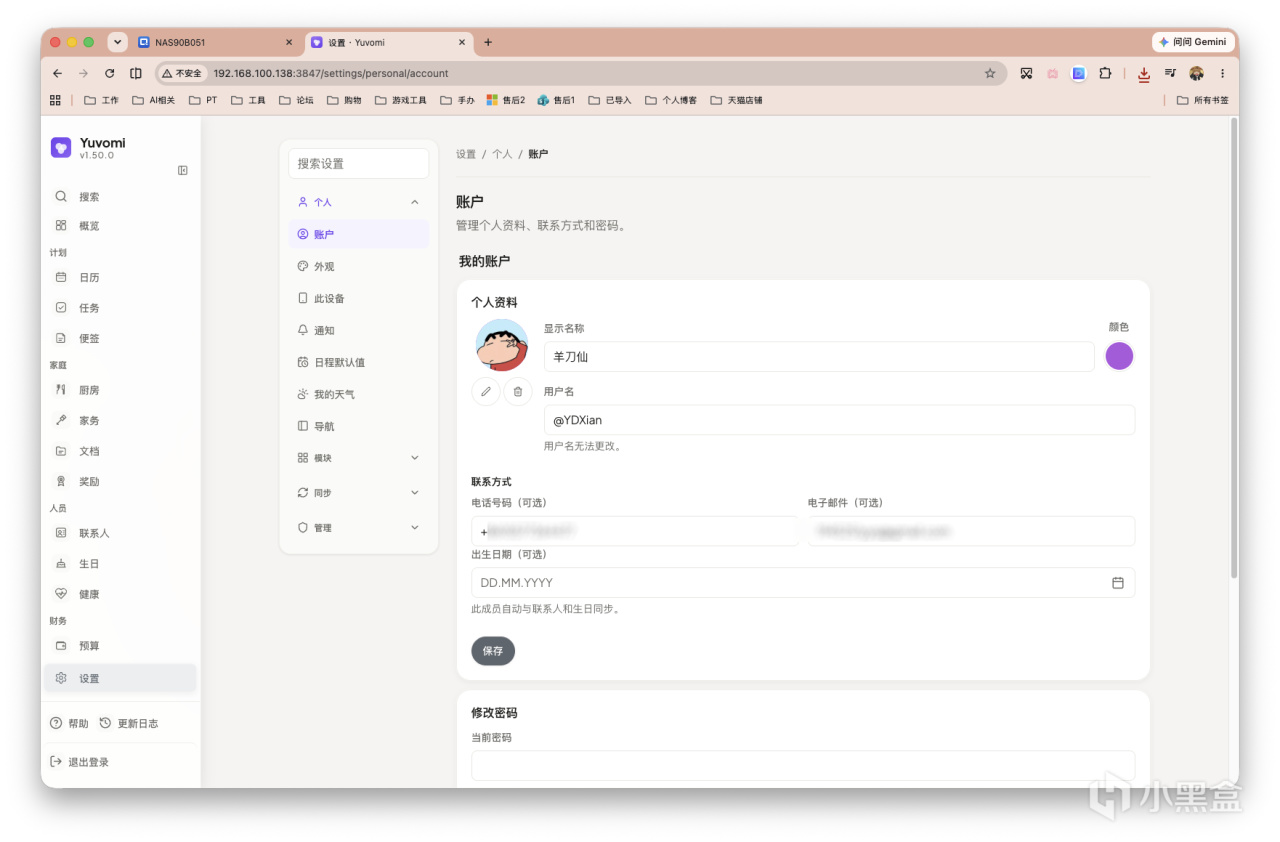Select 此设备 in settings menu

click(x=358, y=299)
